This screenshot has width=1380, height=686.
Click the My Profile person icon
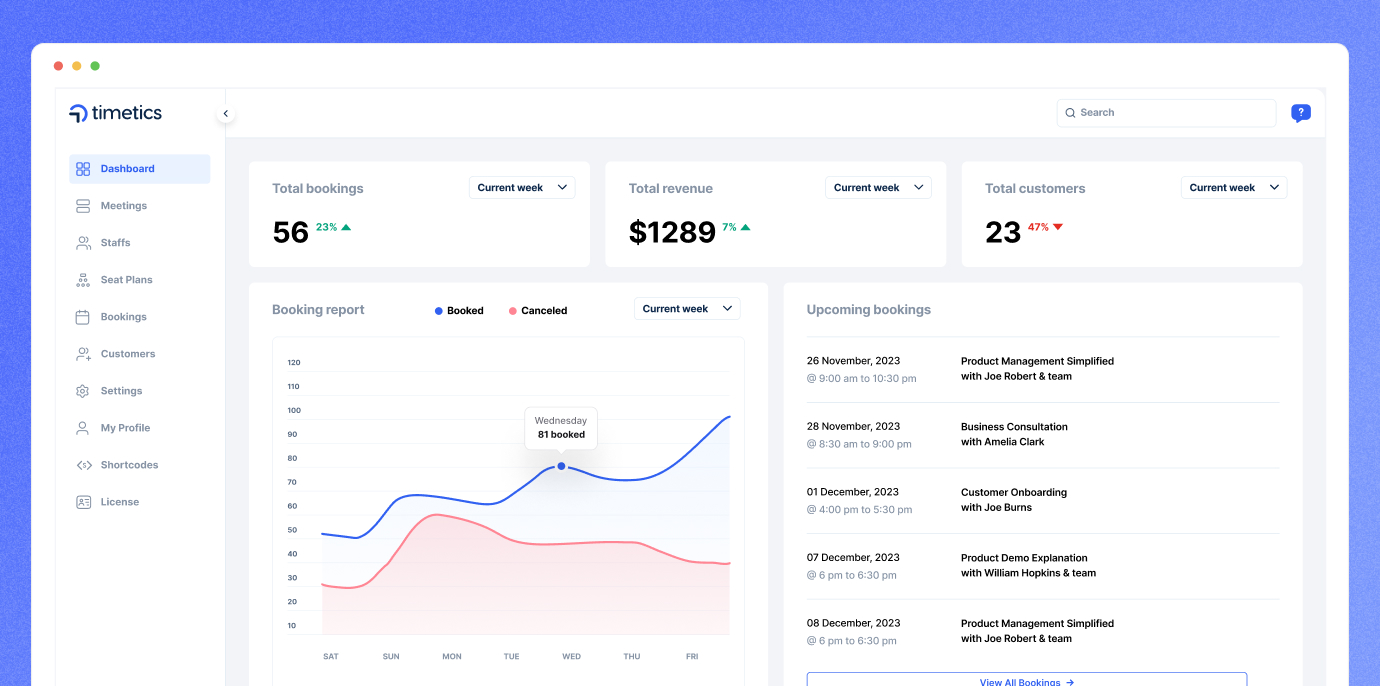(x=83, y=428)
